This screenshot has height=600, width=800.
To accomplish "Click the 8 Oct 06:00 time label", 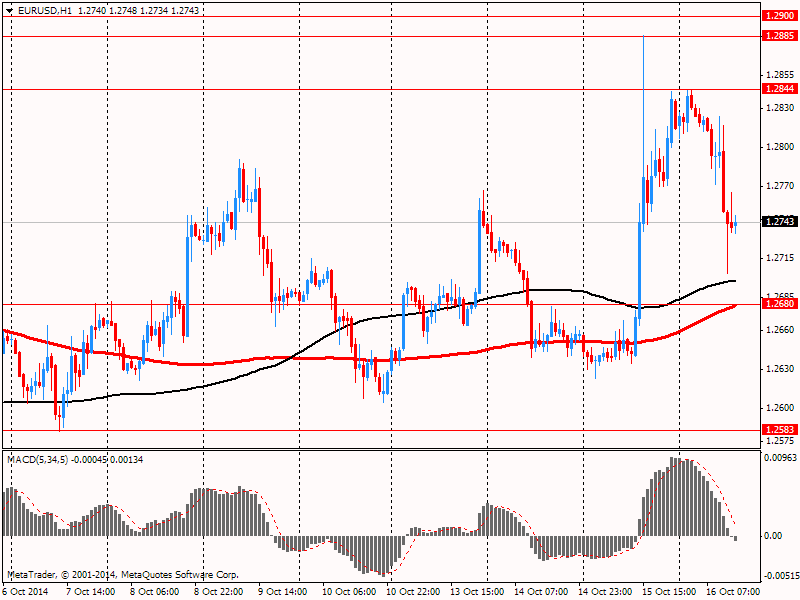I will [155, 592].
